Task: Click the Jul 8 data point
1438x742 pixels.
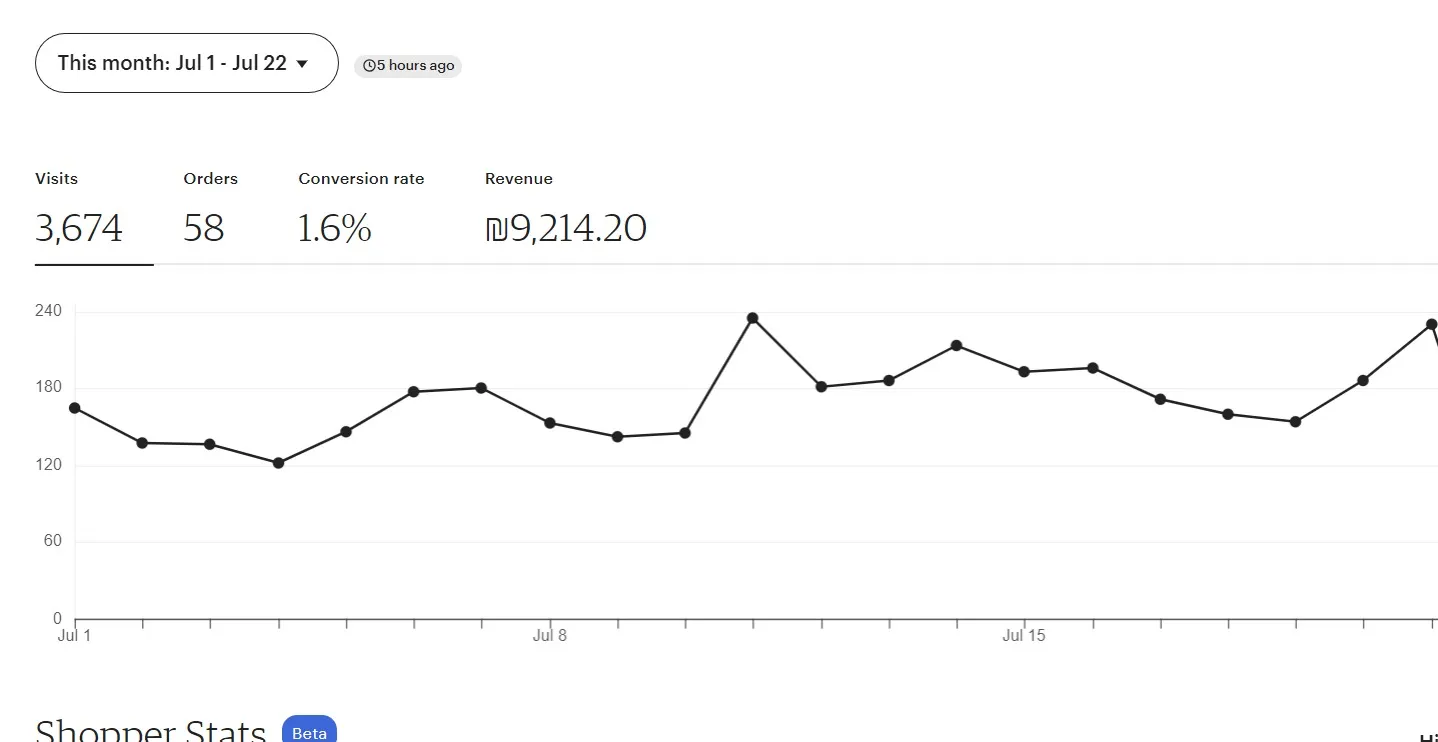Action: 550,423
